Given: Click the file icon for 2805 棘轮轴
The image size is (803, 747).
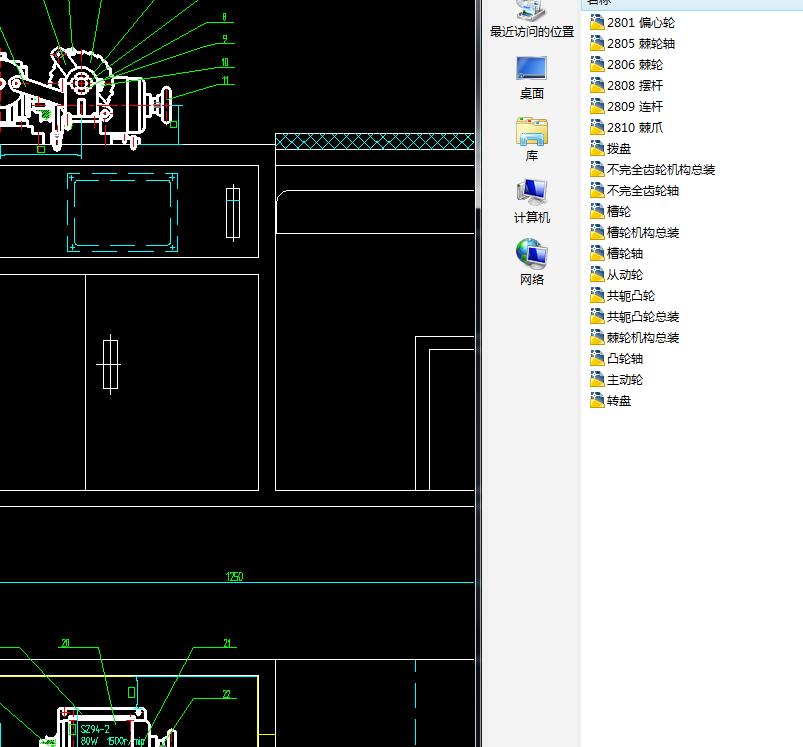Looking at the screenshot, I should pos(597,44).
